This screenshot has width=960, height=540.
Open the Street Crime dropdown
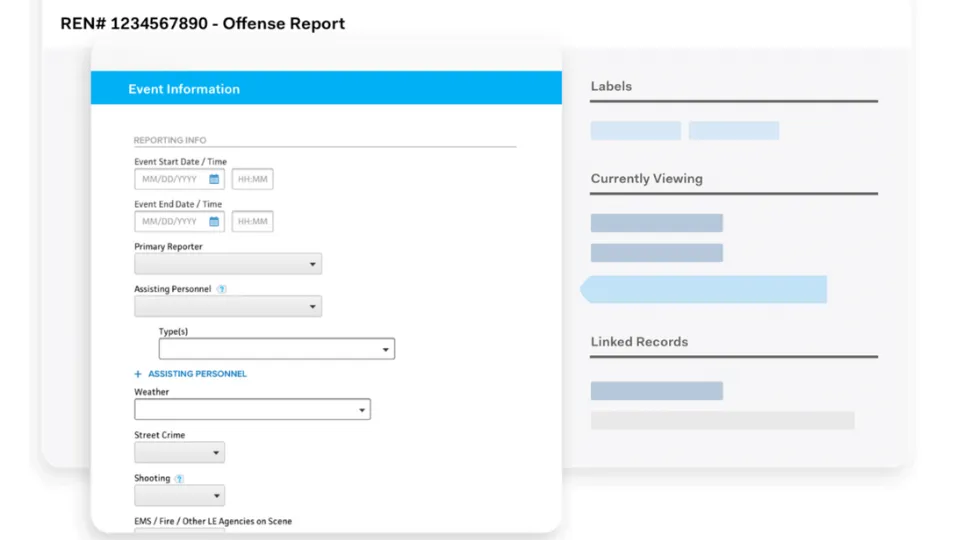tap(179, 452)
